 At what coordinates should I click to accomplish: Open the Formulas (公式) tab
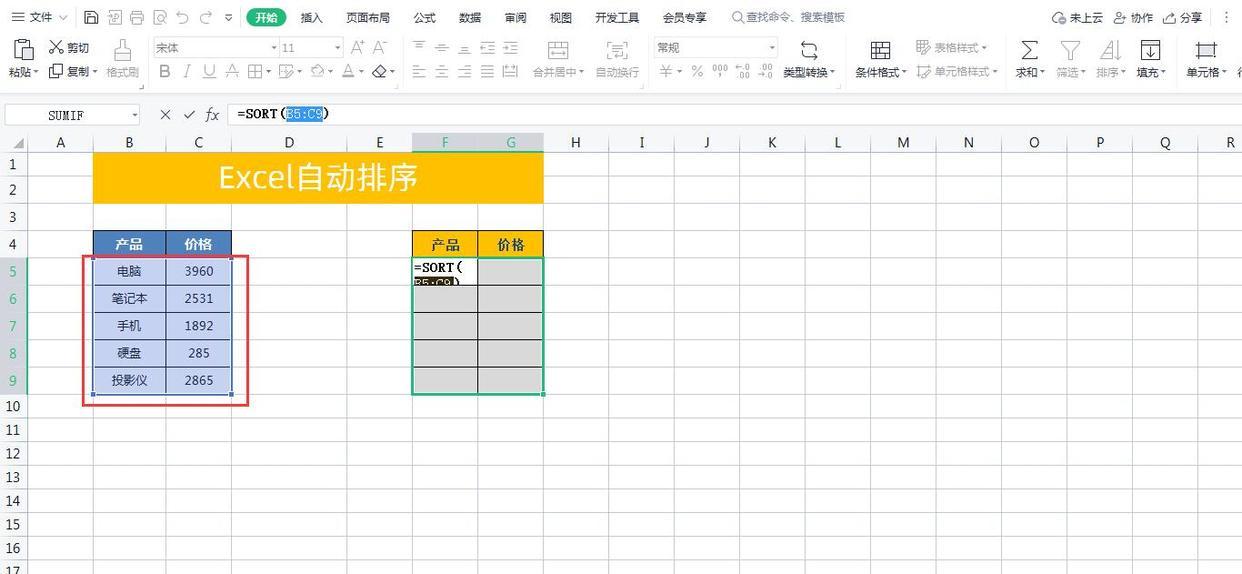424,17
